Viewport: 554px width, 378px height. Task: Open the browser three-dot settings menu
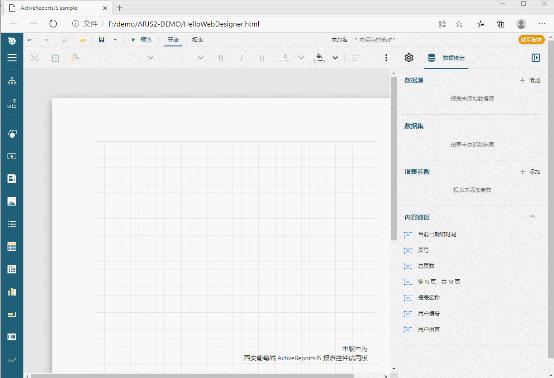tap(542, 24)
